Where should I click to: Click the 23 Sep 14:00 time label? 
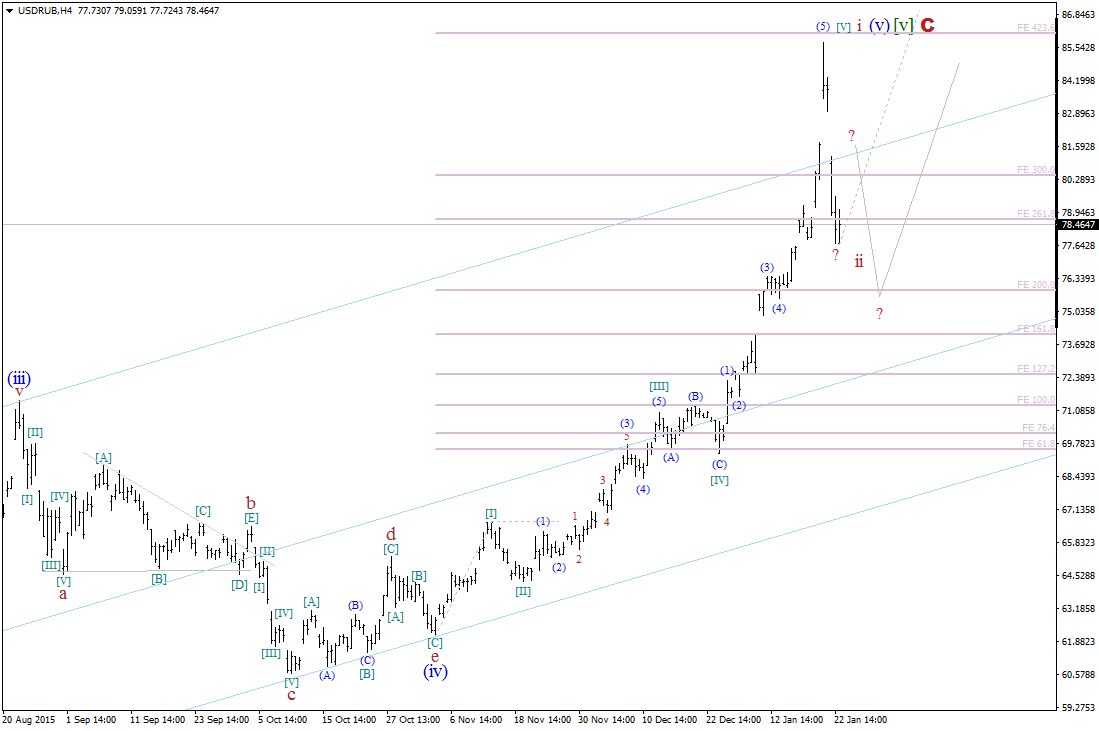coord(221,720)
